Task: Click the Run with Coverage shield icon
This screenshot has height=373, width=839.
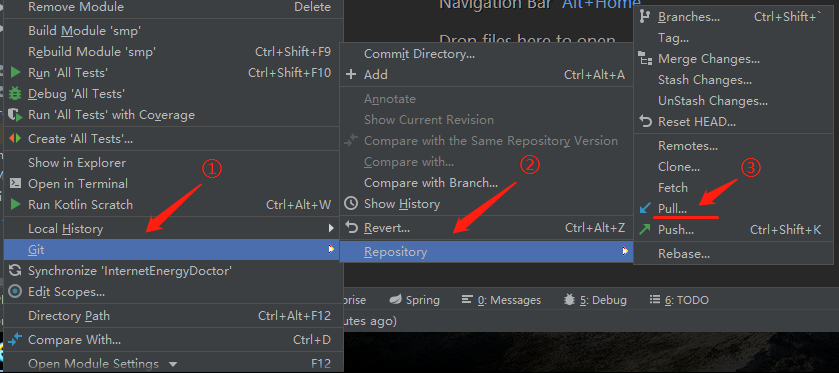Action: click(16, 115)
